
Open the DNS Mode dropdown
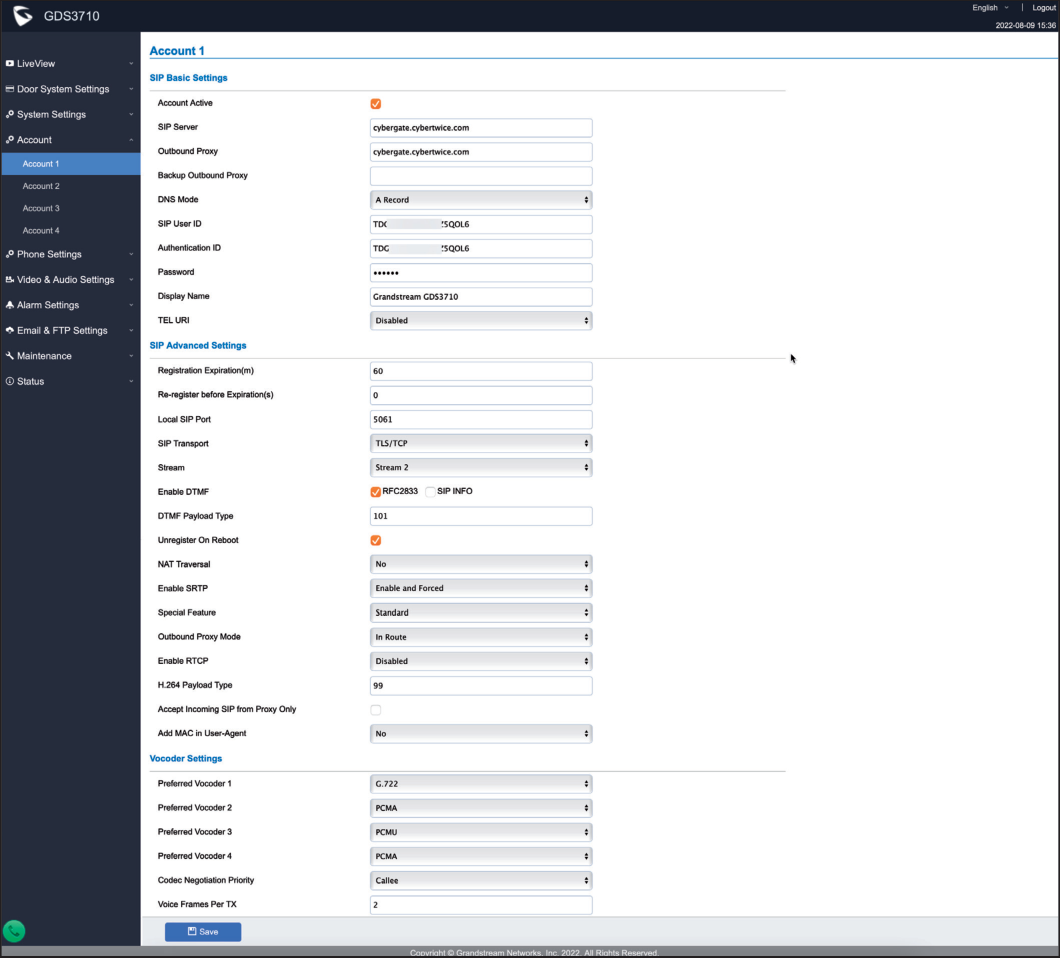(481, 199)
